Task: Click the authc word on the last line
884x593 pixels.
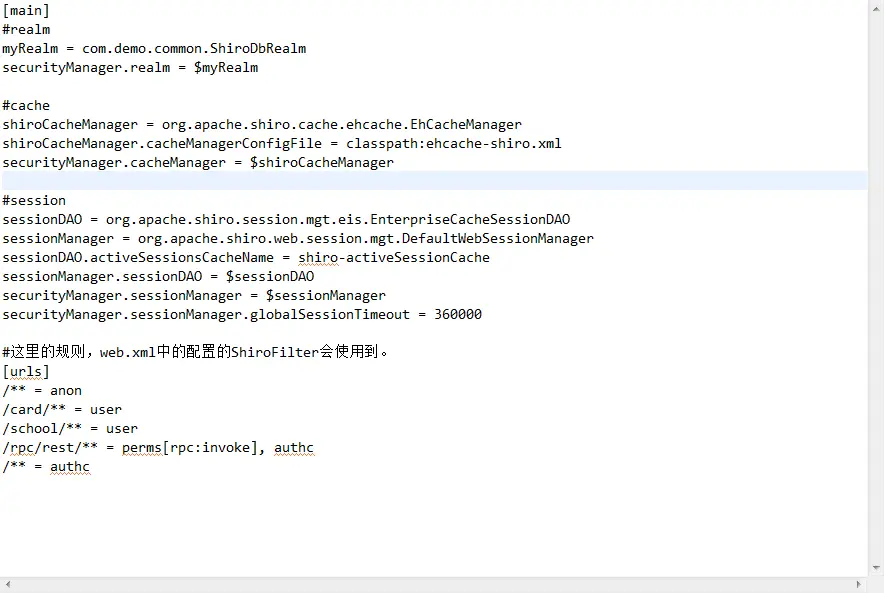Action: (x=70, y=467)
